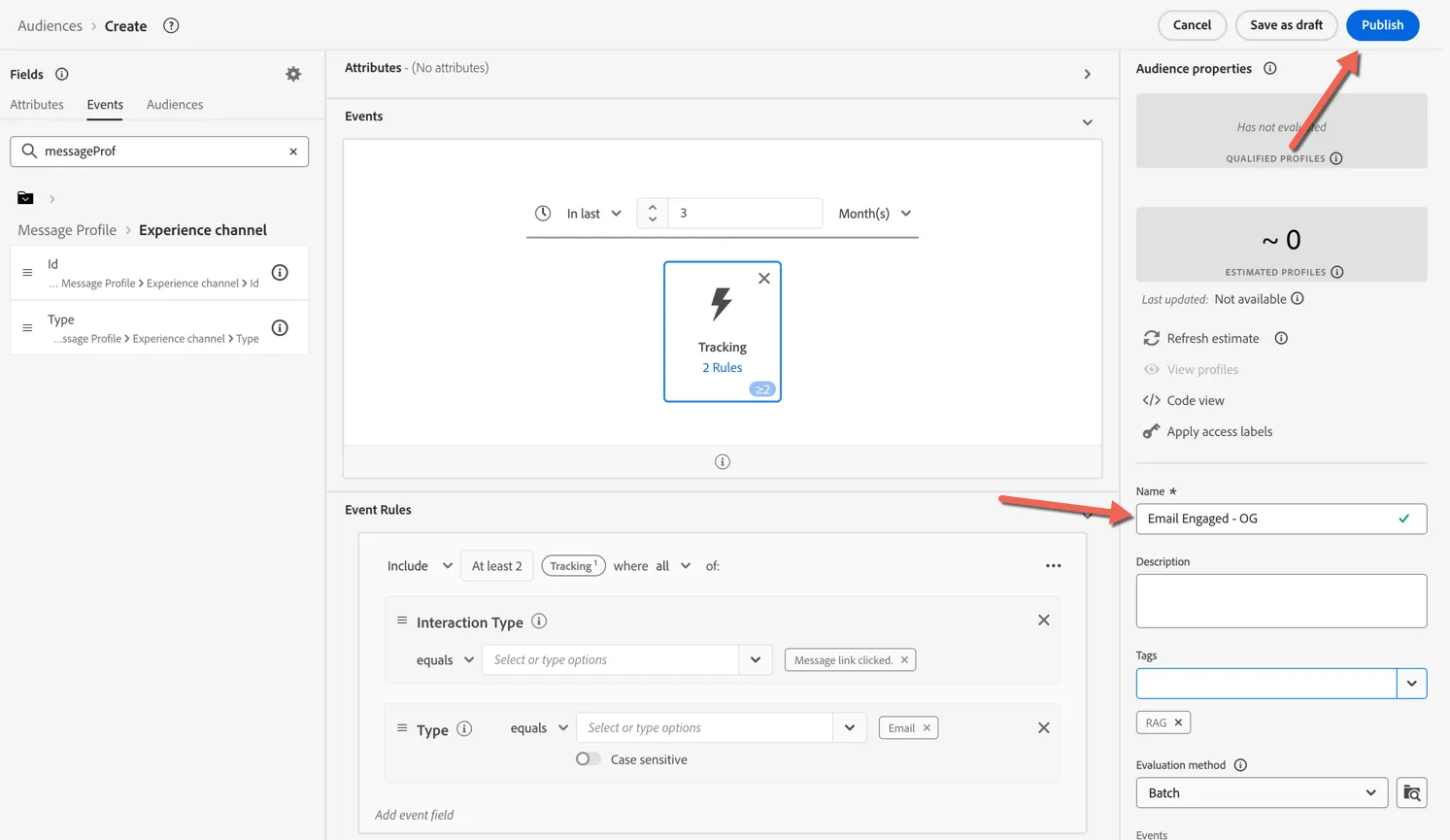Image resolution: width=1450 pixels, height=840 pixels.
Task: Remove the Email value chip
Action: (x=927, y=728)
